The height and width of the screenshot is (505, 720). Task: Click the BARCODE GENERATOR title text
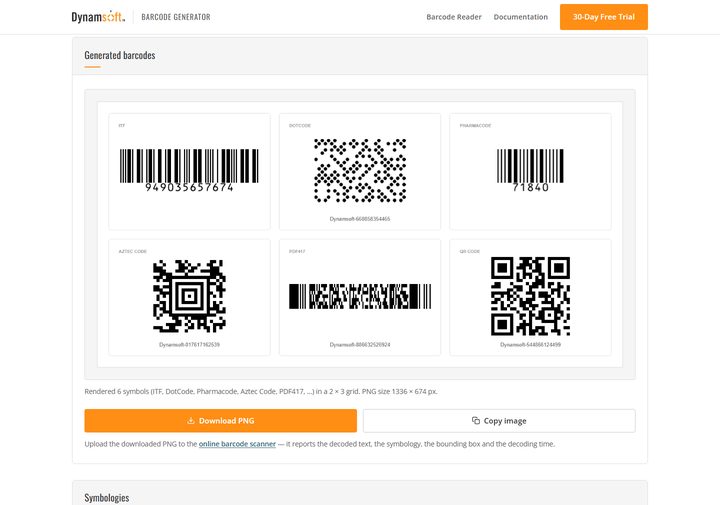pyautogui.click(x=176, y=17)
